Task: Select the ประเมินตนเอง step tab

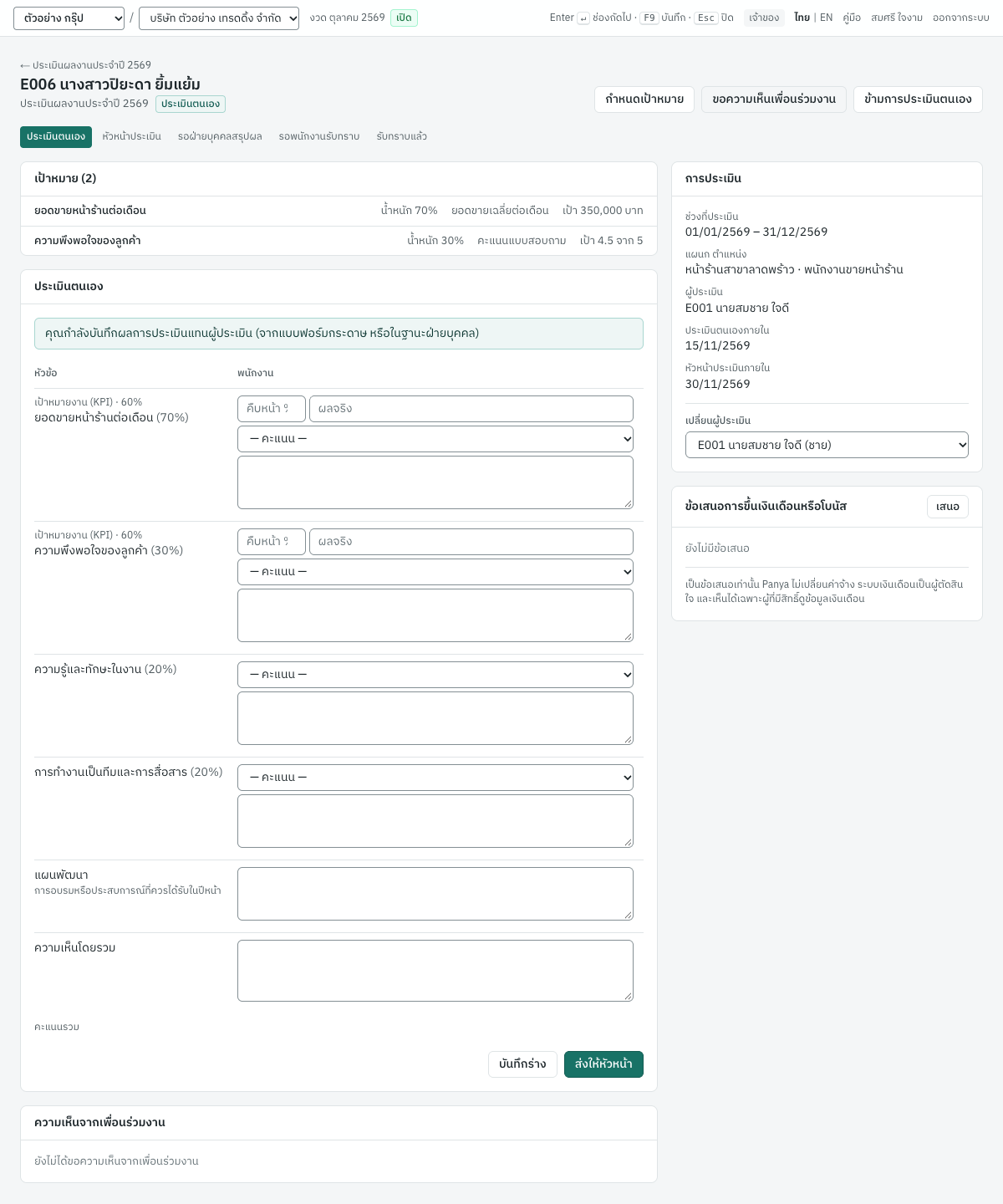Action: point(56,137)
